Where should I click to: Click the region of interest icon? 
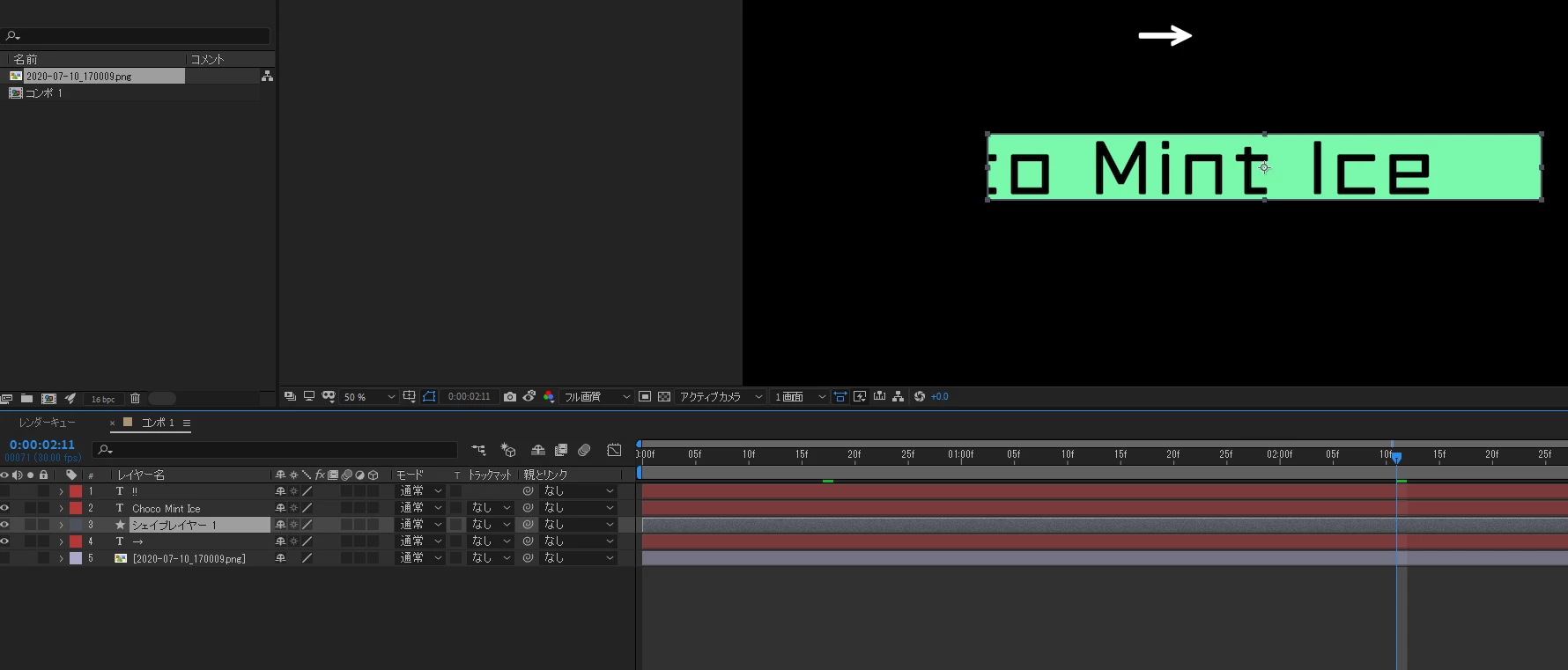tap(645, 397)
